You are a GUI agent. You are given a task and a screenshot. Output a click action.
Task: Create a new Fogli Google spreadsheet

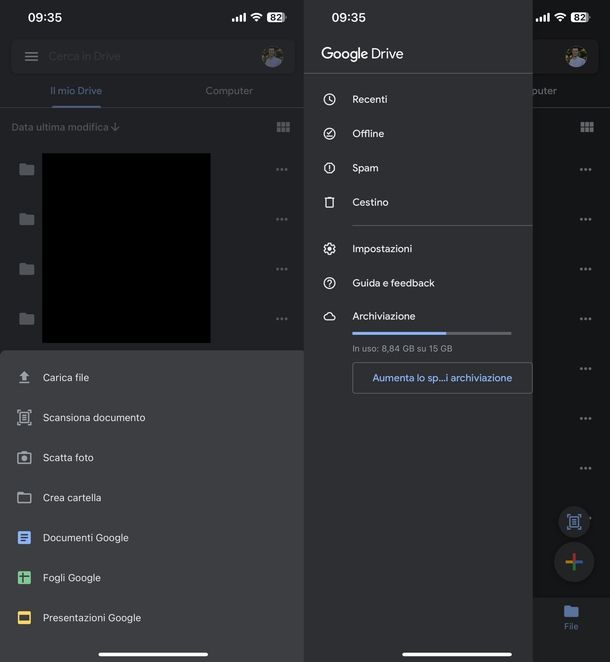click(71, 578)
